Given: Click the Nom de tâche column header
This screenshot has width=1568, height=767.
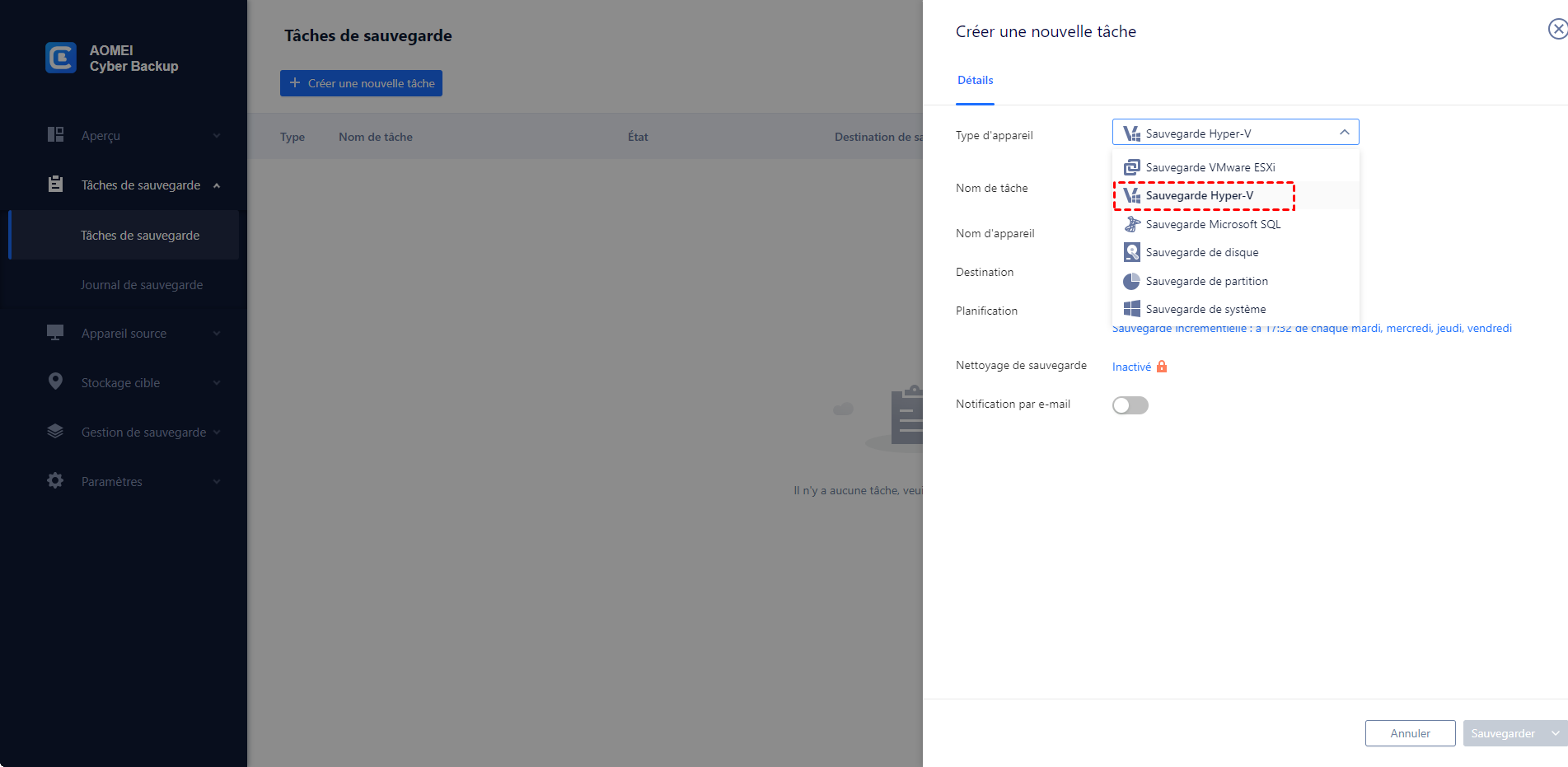Looking at the screenshot, I should pyautogui.click(x=376, y=137).
